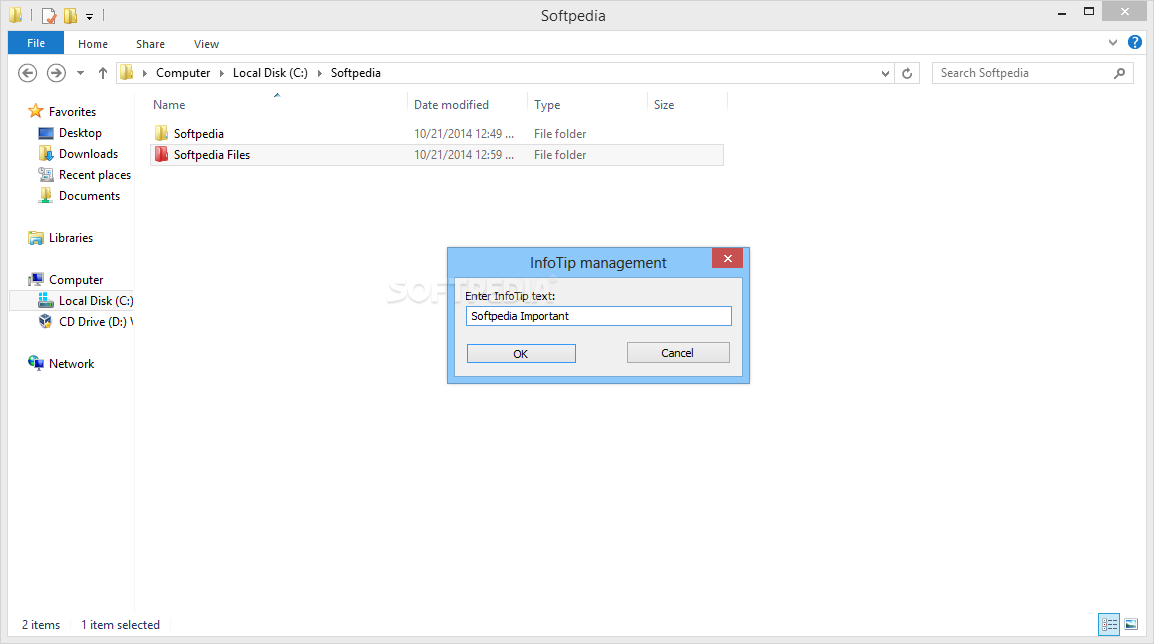Click the date 10/21/2014 12:49
Screen dimensions: 1154x644
coord(464,134)
